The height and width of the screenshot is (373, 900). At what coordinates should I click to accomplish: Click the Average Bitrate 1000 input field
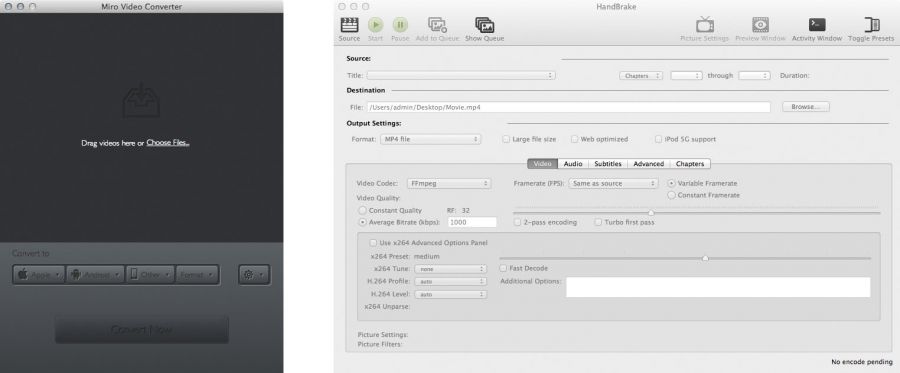point(472,222)
